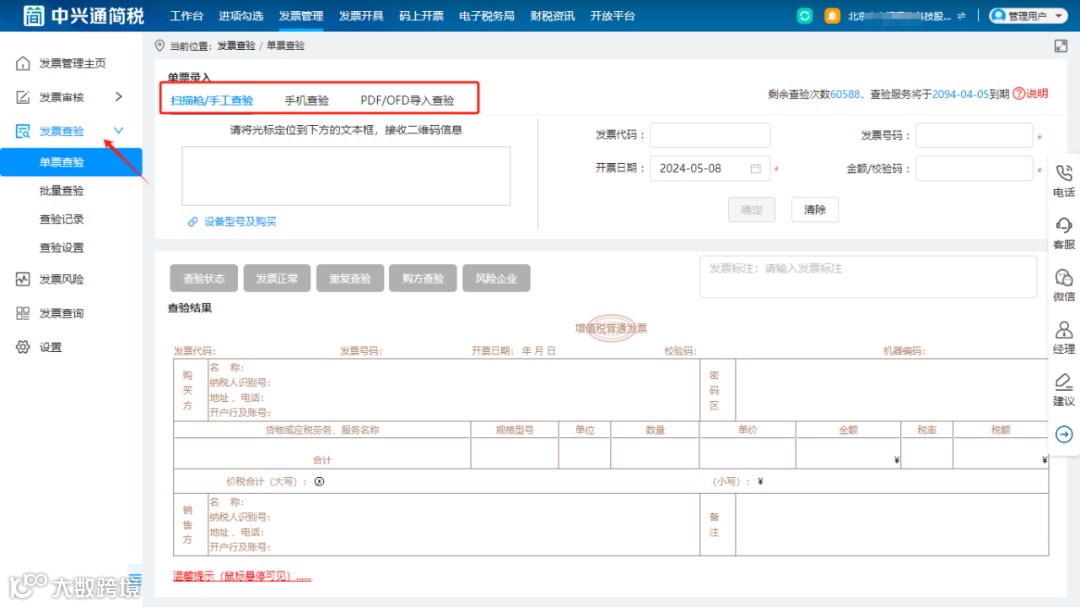
Task: Click the 开票日期 date field
Action: click(710, 169)
